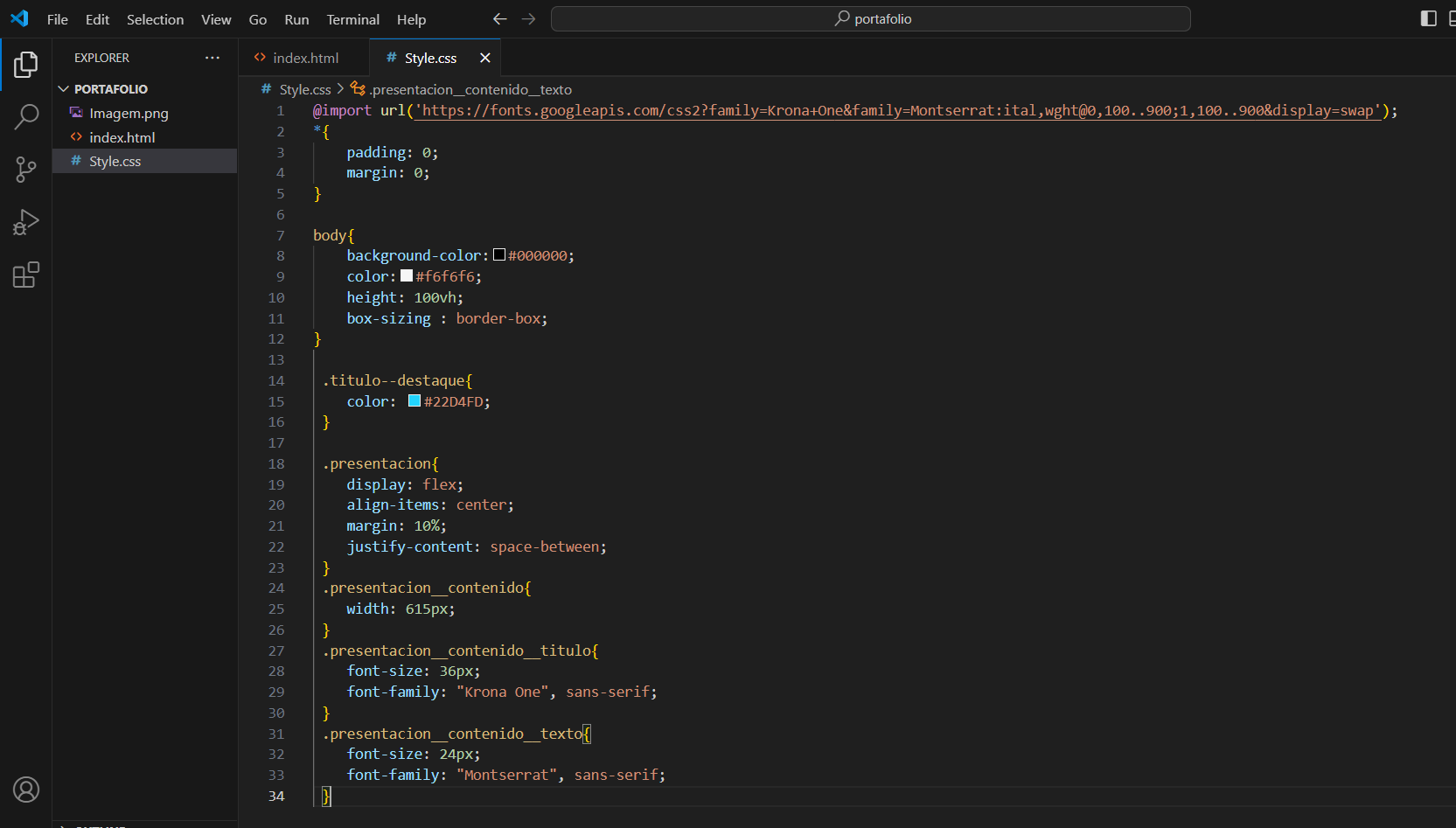Open the Terminal menu
This screenshot has height=828, width=1456.
(353, 19)
